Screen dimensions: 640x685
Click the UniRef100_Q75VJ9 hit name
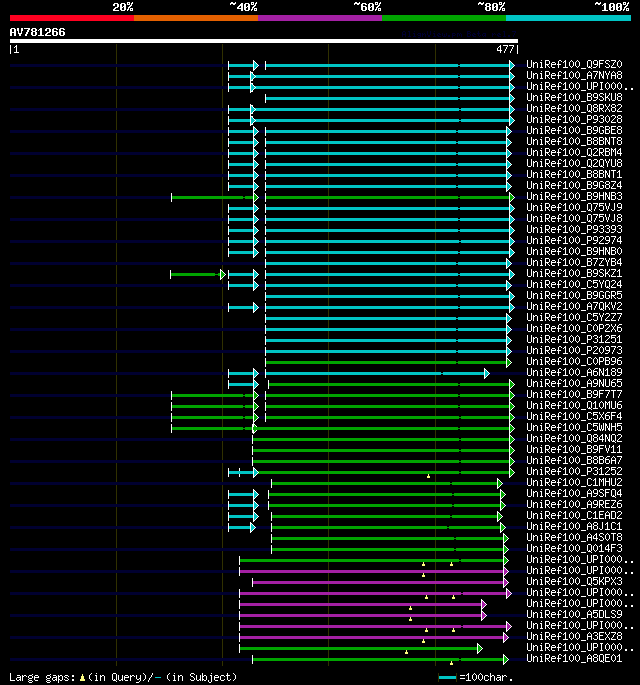pyautogui.click(x=574, y=207)
